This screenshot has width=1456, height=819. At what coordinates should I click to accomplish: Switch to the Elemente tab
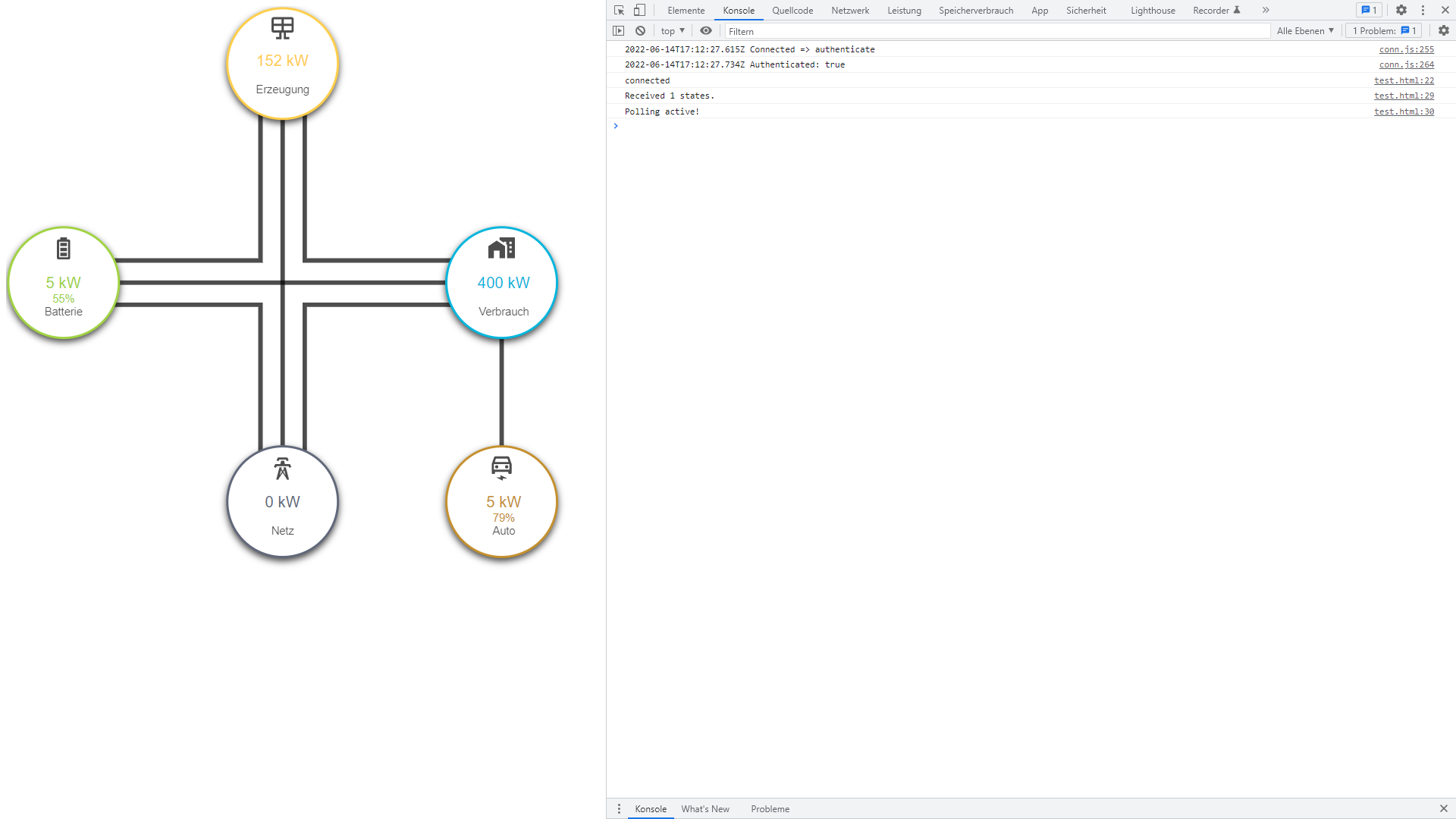(686, 11)
